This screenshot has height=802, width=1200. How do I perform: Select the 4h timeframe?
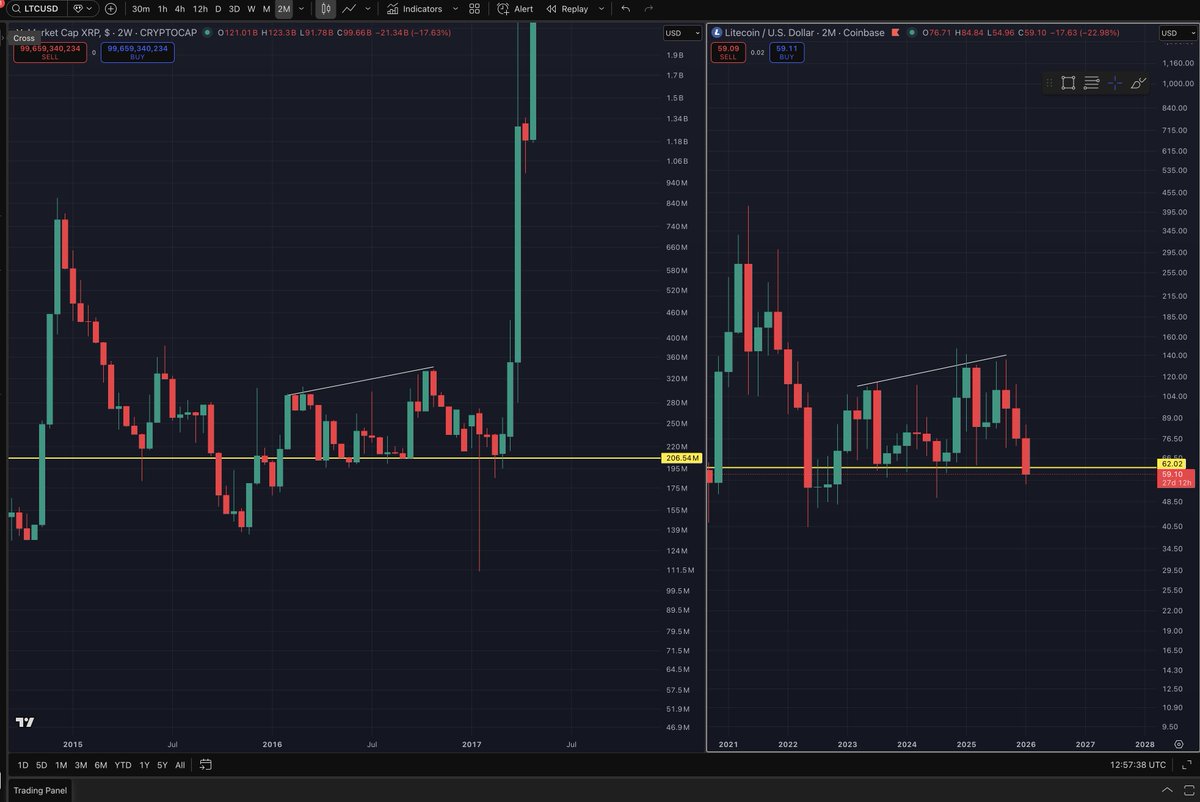[x=180, y=9]
